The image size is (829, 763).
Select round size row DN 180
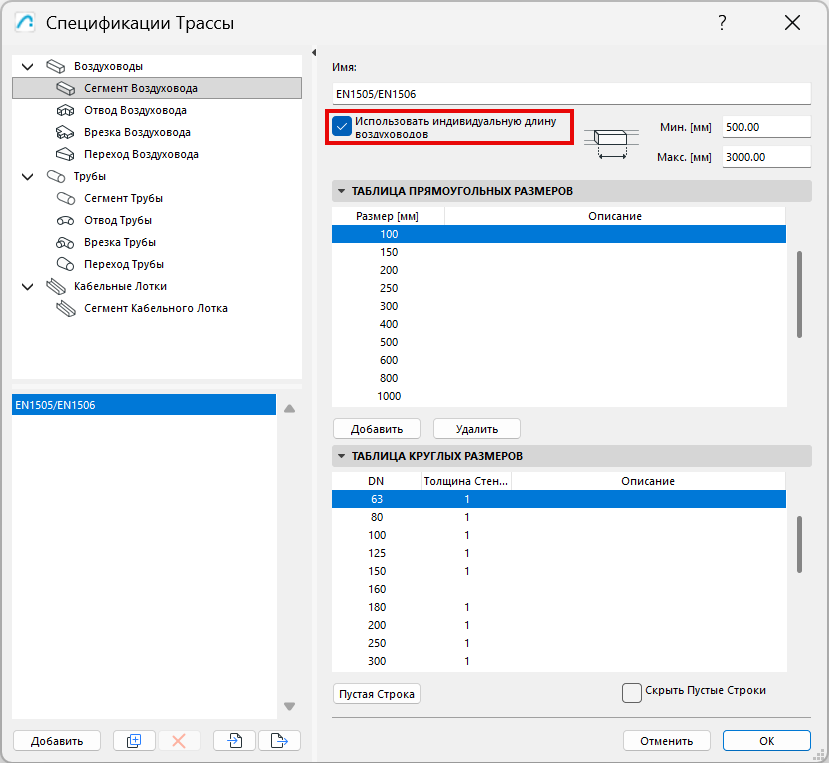click(559, 607)
